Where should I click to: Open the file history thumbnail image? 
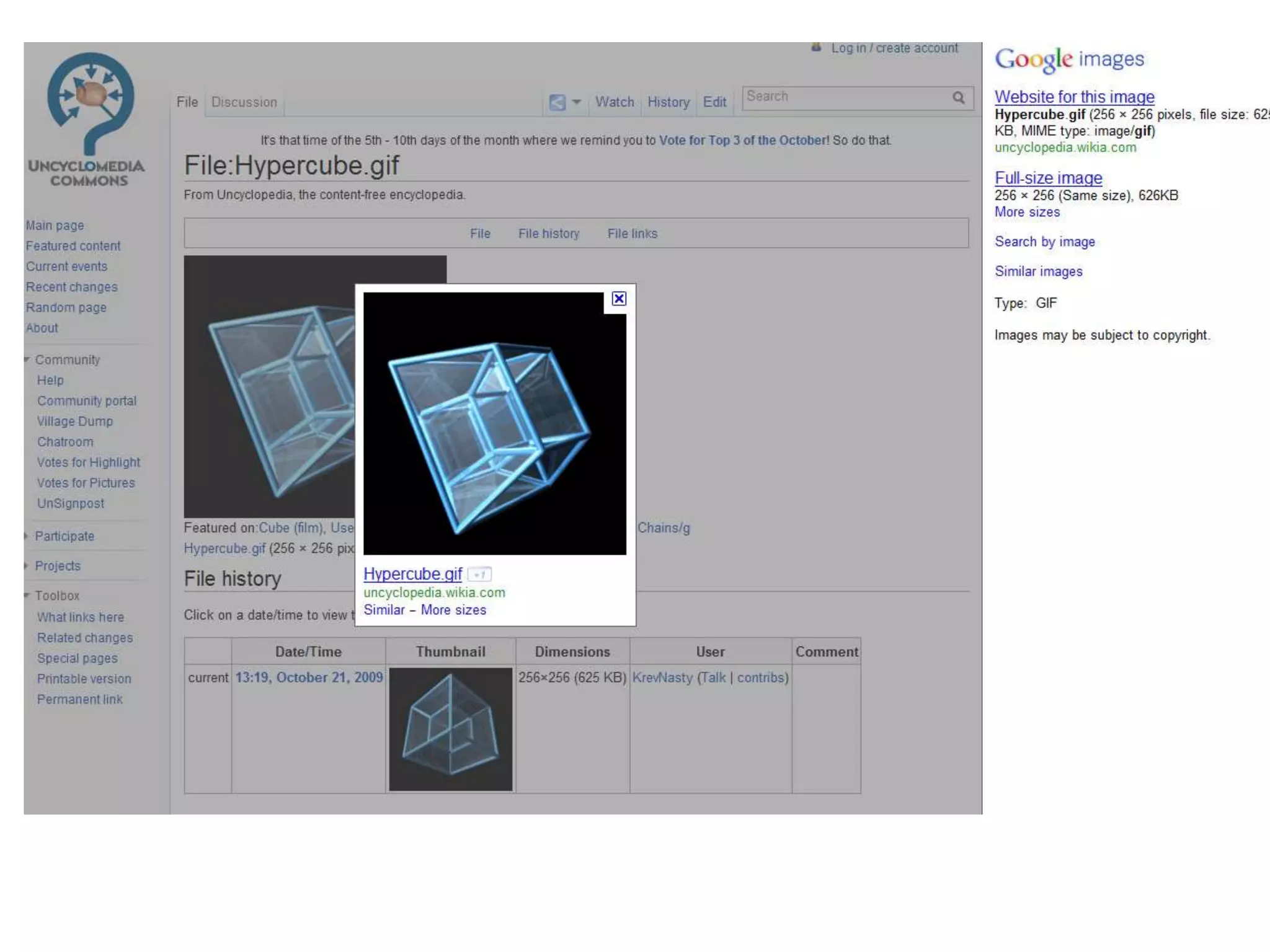pos(451,729)
